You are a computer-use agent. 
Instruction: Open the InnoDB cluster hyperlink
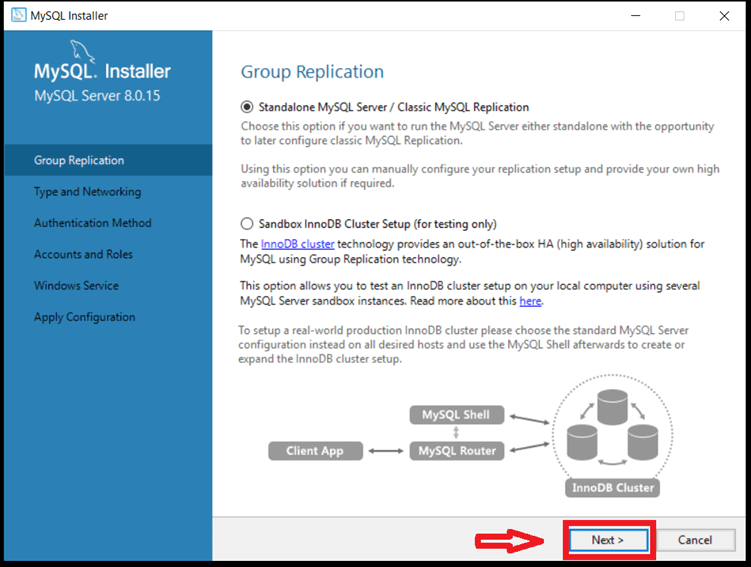297,244
